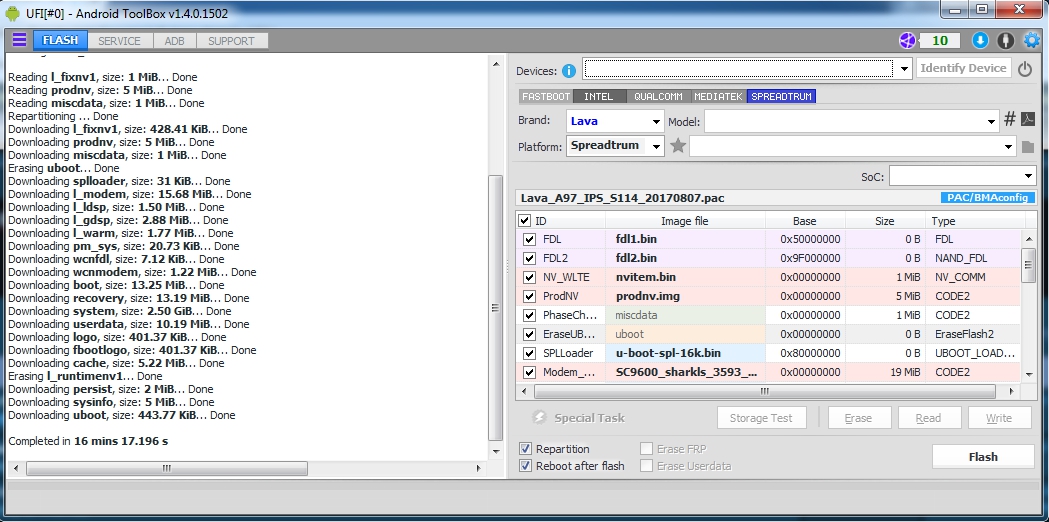The width and height of the screenshot is (1049, 522).
Task: Enable the Erase FRP checkbox
Action: point(646,448)
